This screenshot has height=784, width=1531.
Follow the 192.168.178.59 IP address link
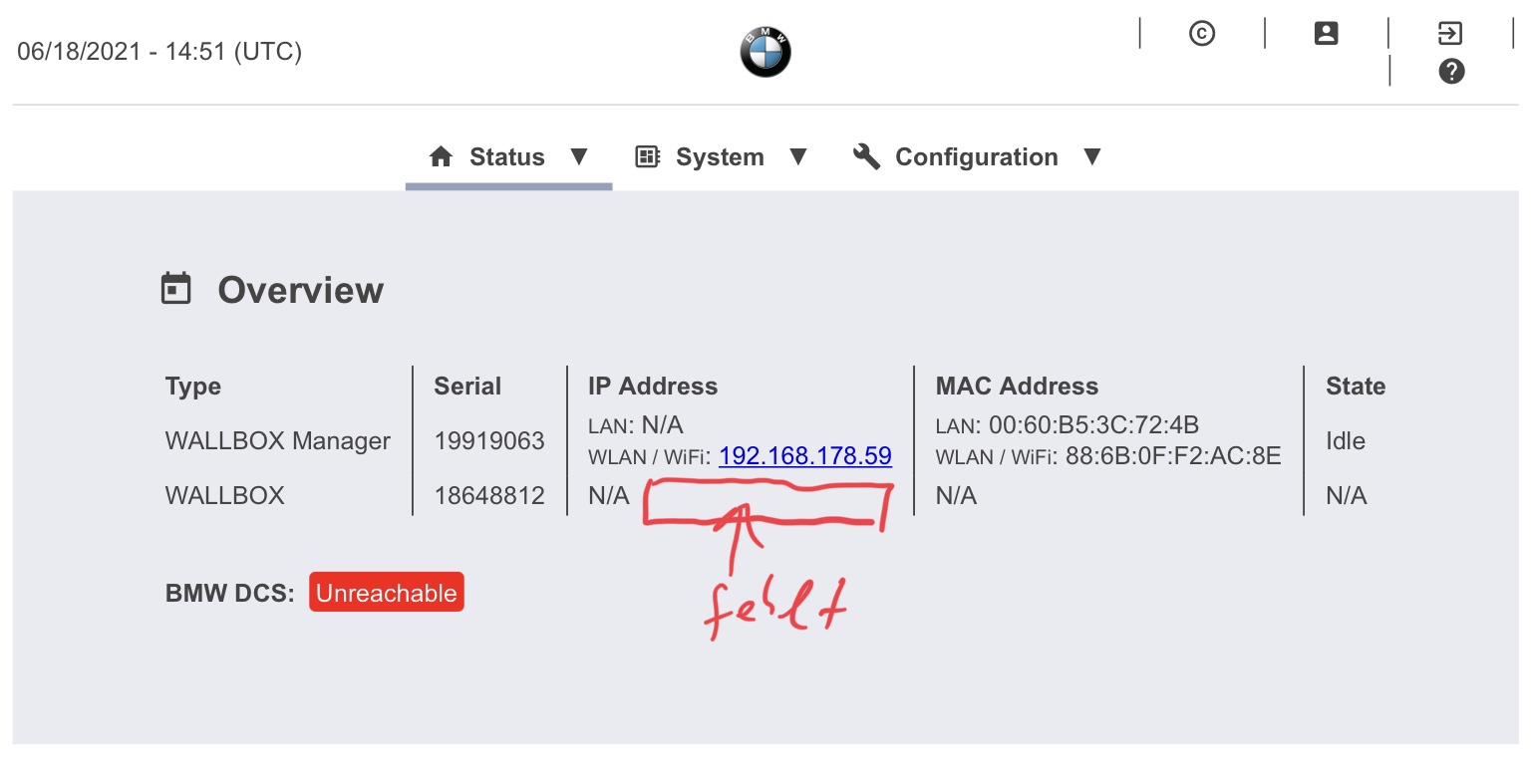click(804, 456)
